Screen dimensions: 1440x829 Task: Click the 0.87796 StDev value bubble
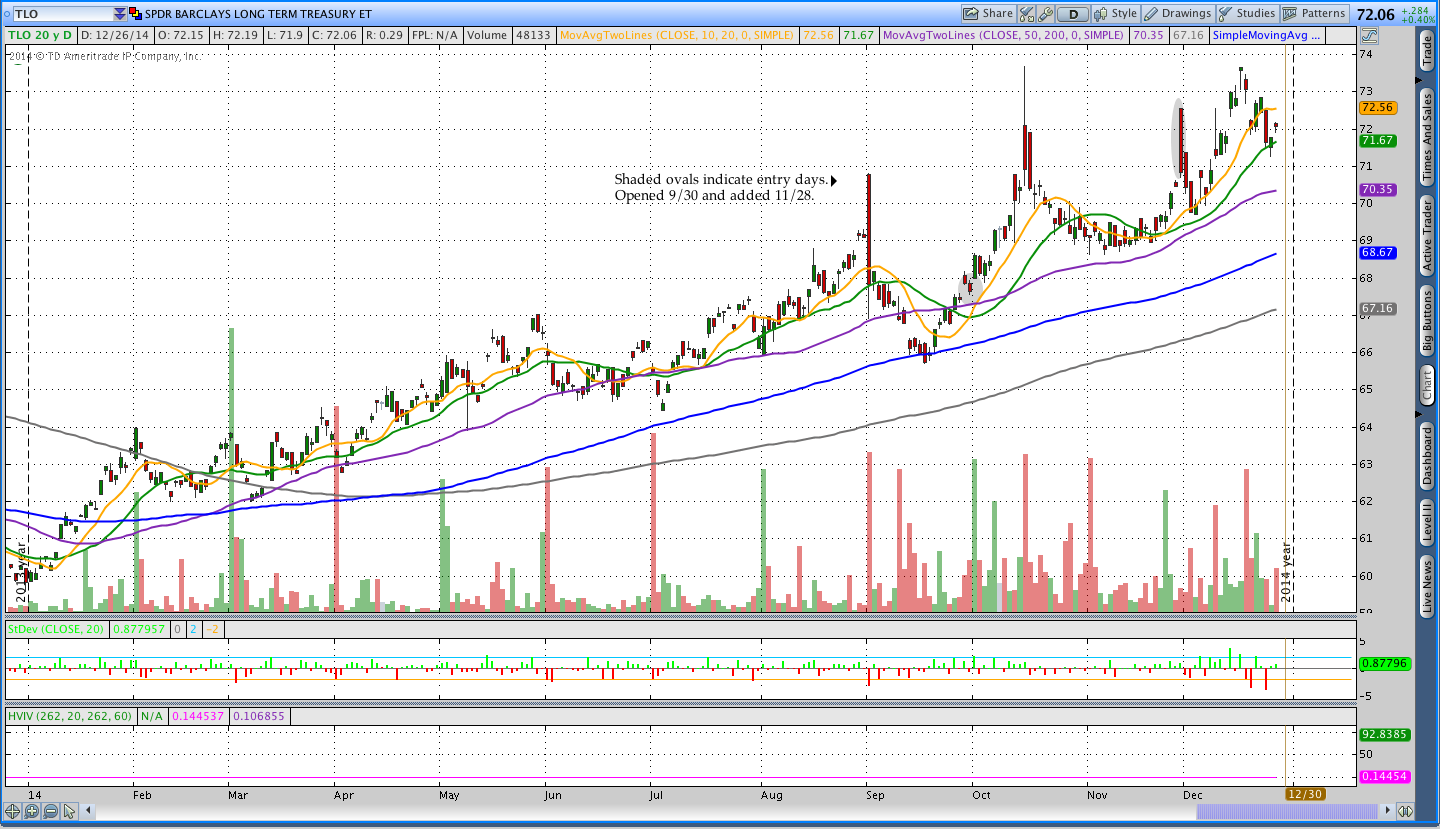(1383, 663)
